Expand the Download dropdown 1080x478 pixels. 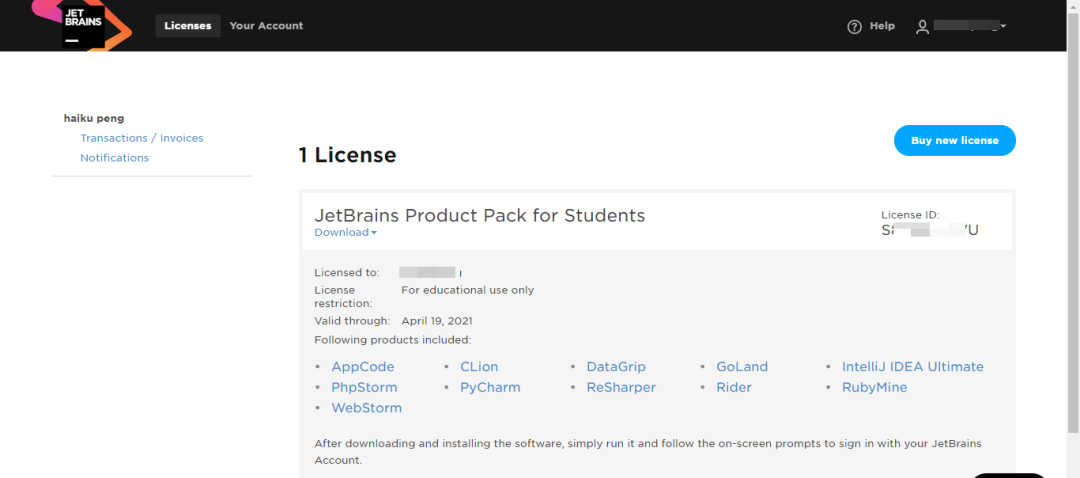pyautogui.click(x=345, y=233)
